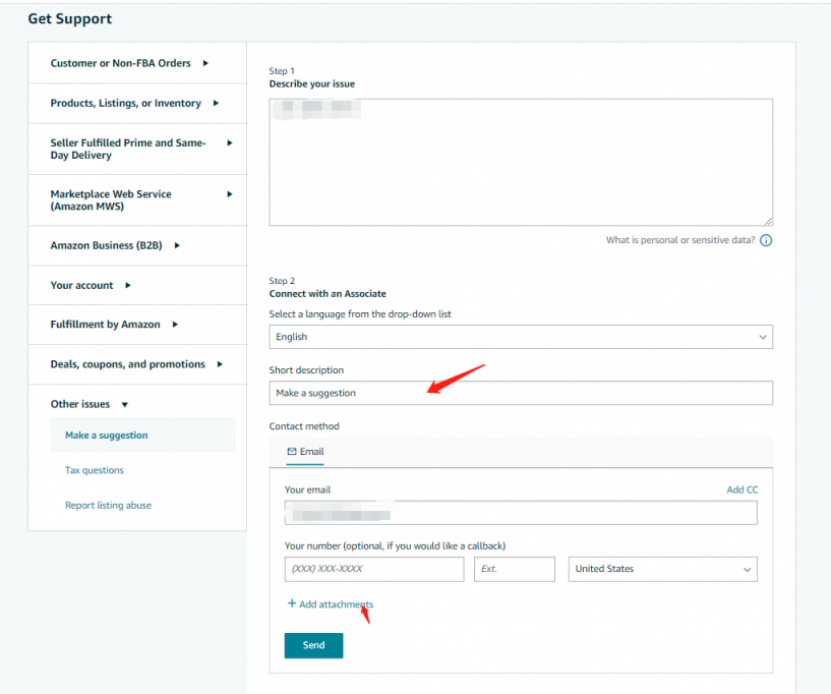Viewport: 831px width, 694px height.
Task: Click the Add CC link
Action: click(x=742, y=489)
